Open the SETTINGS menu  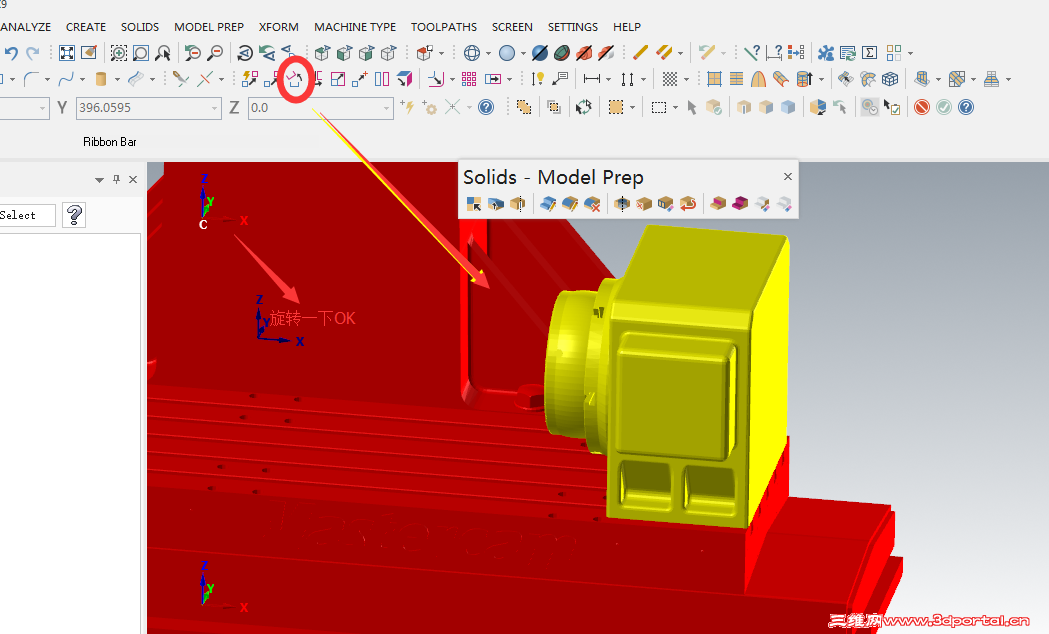(x=573, y=27)
